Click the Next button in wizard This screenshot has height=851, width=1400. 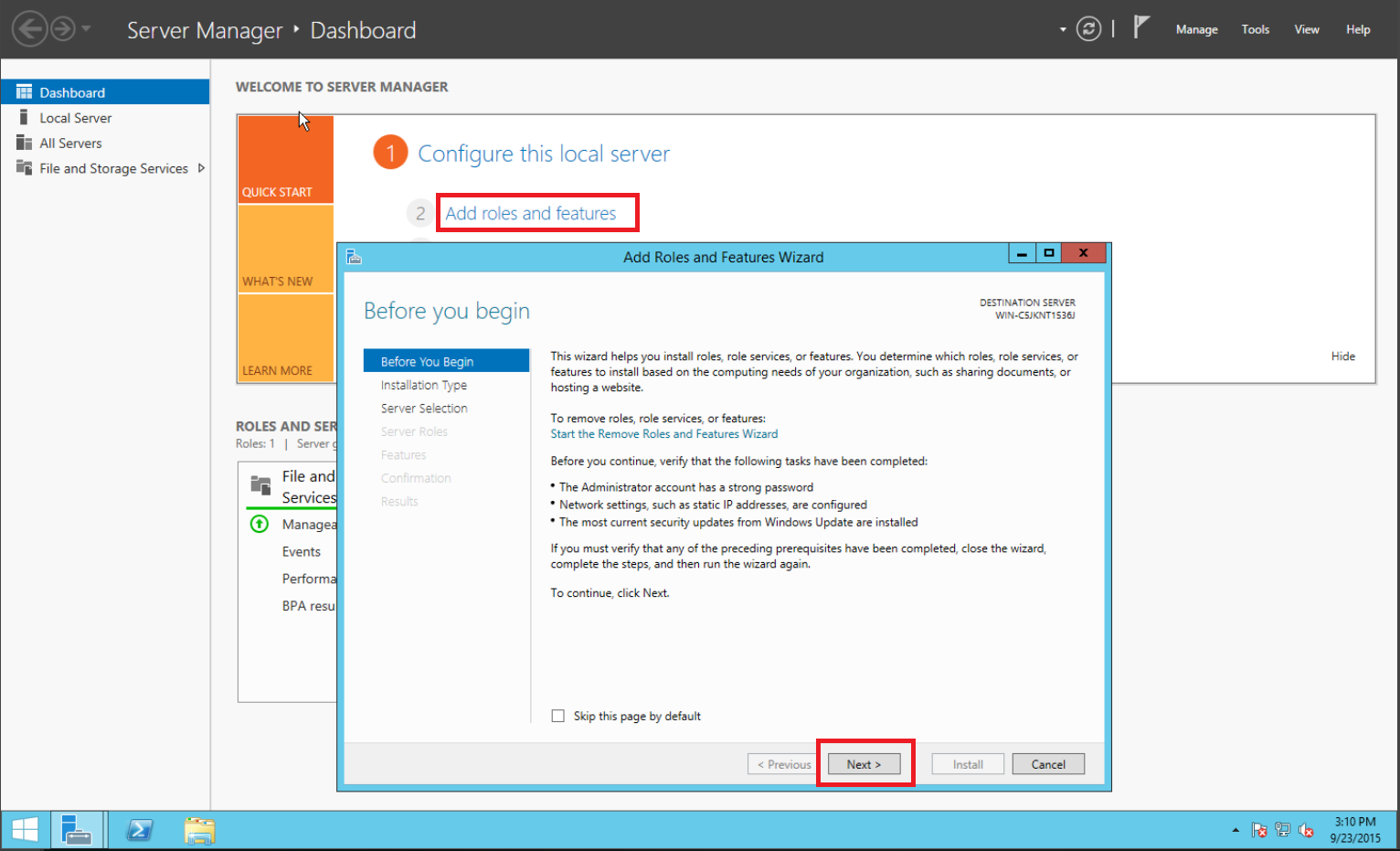(864, 764)
